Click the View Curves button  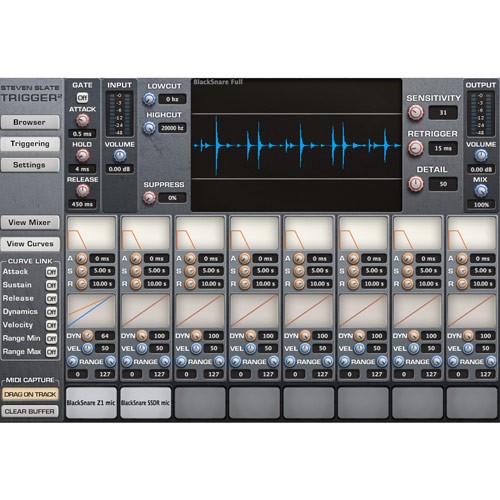30,244
